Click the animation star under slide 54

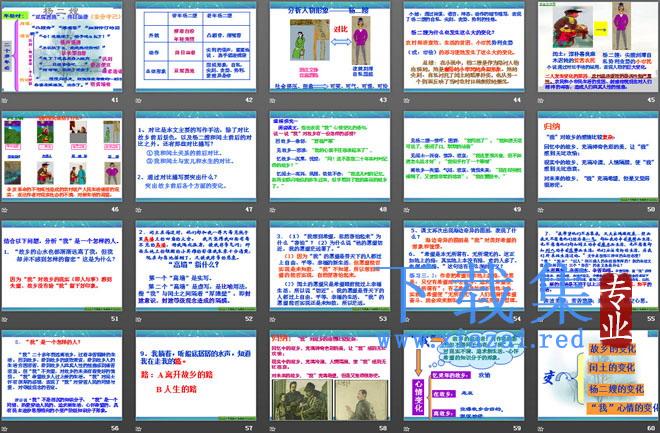407,319
